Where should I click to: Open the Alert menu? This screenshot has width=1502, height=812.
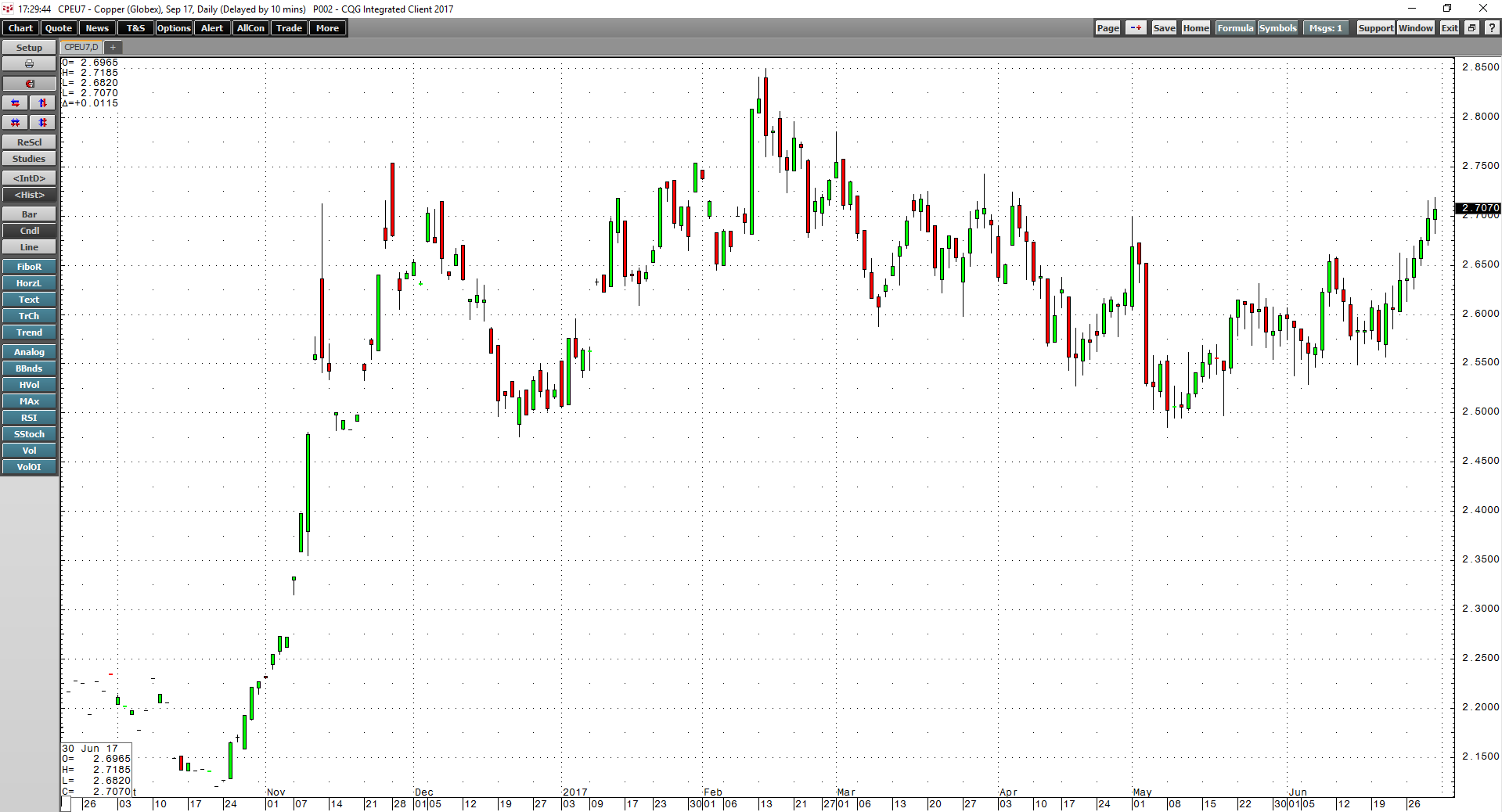coord(212,28)
